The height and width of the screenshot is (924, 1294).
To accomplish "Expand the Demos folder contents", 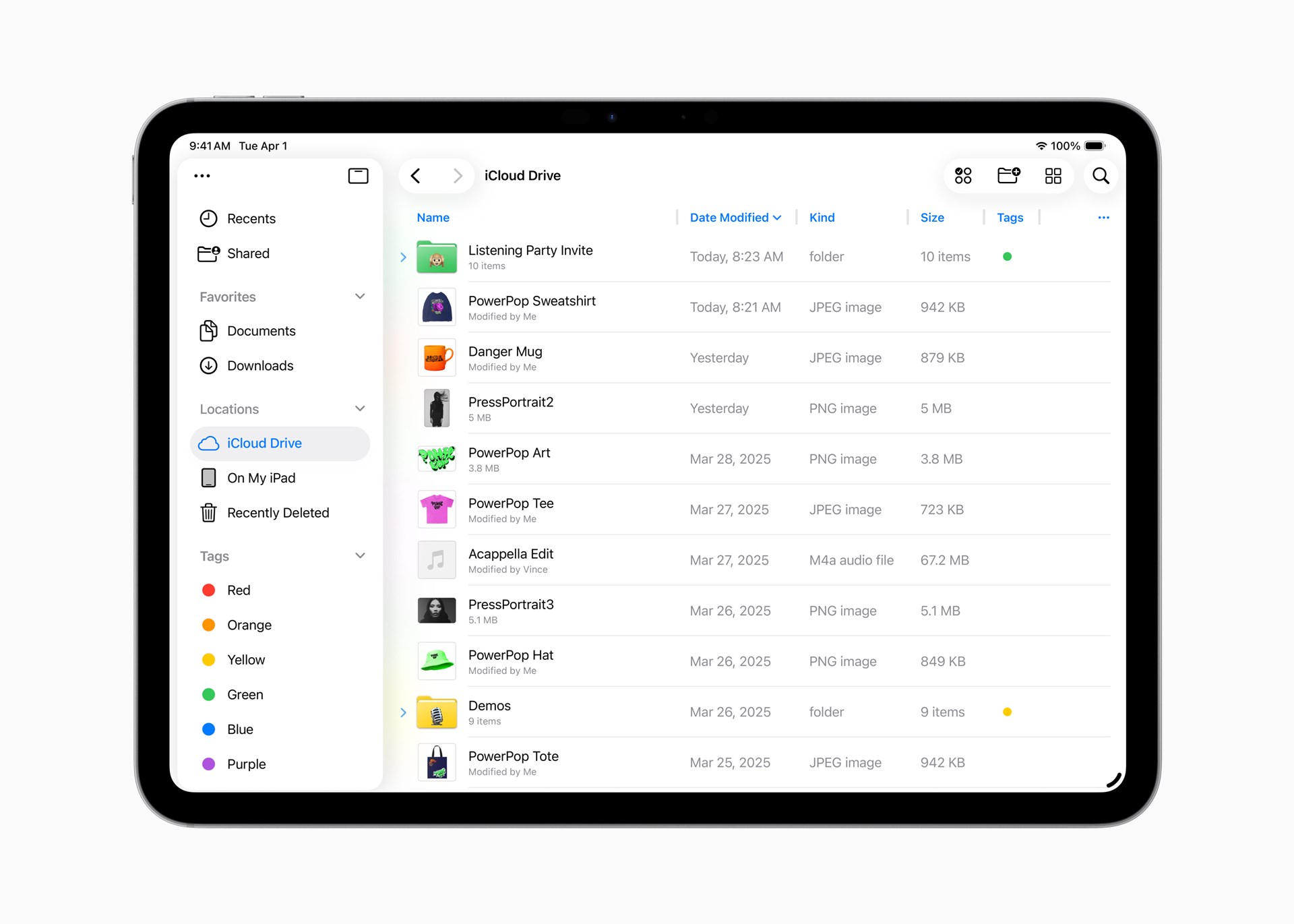I will point(403,712).
